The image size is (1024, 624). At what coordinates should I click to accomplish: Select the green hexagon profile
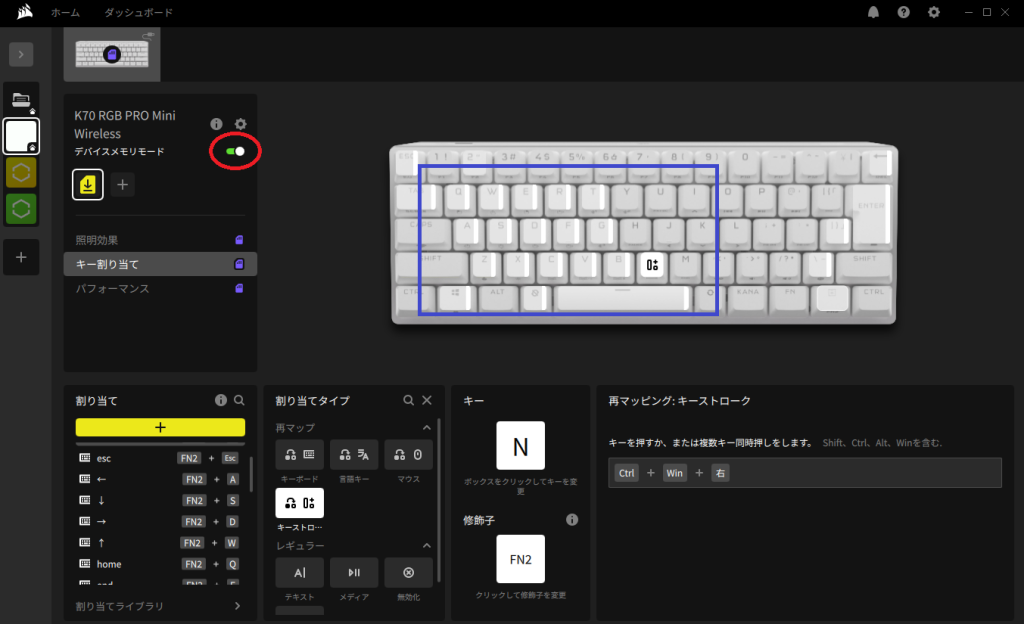(x=22, y=209)
